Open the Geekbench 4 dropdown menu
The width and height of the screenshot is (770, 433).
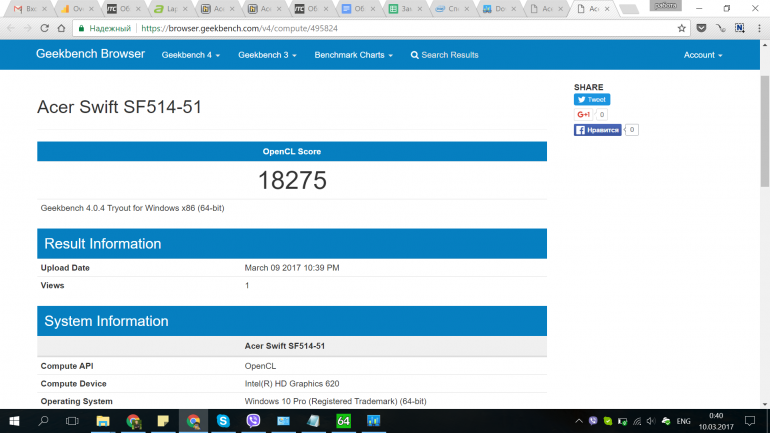[x=191, y=55]
